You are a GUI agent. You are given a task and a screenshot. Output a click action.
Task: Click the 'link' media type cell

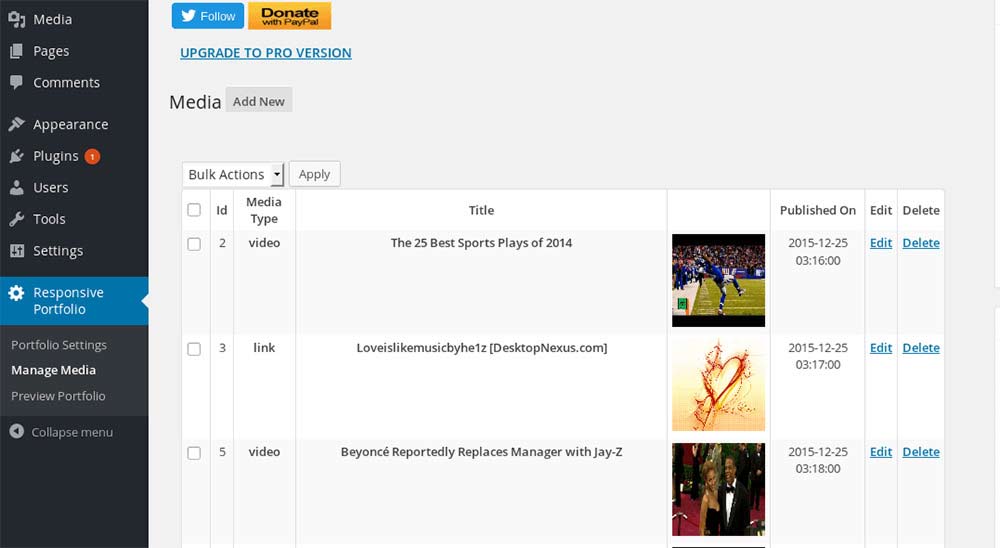coord(264,348)
